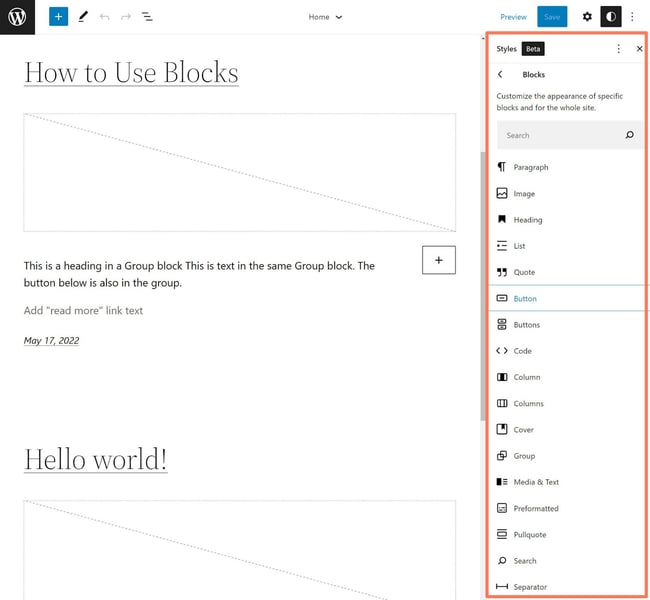Open the List View icon

click(147, 17)
